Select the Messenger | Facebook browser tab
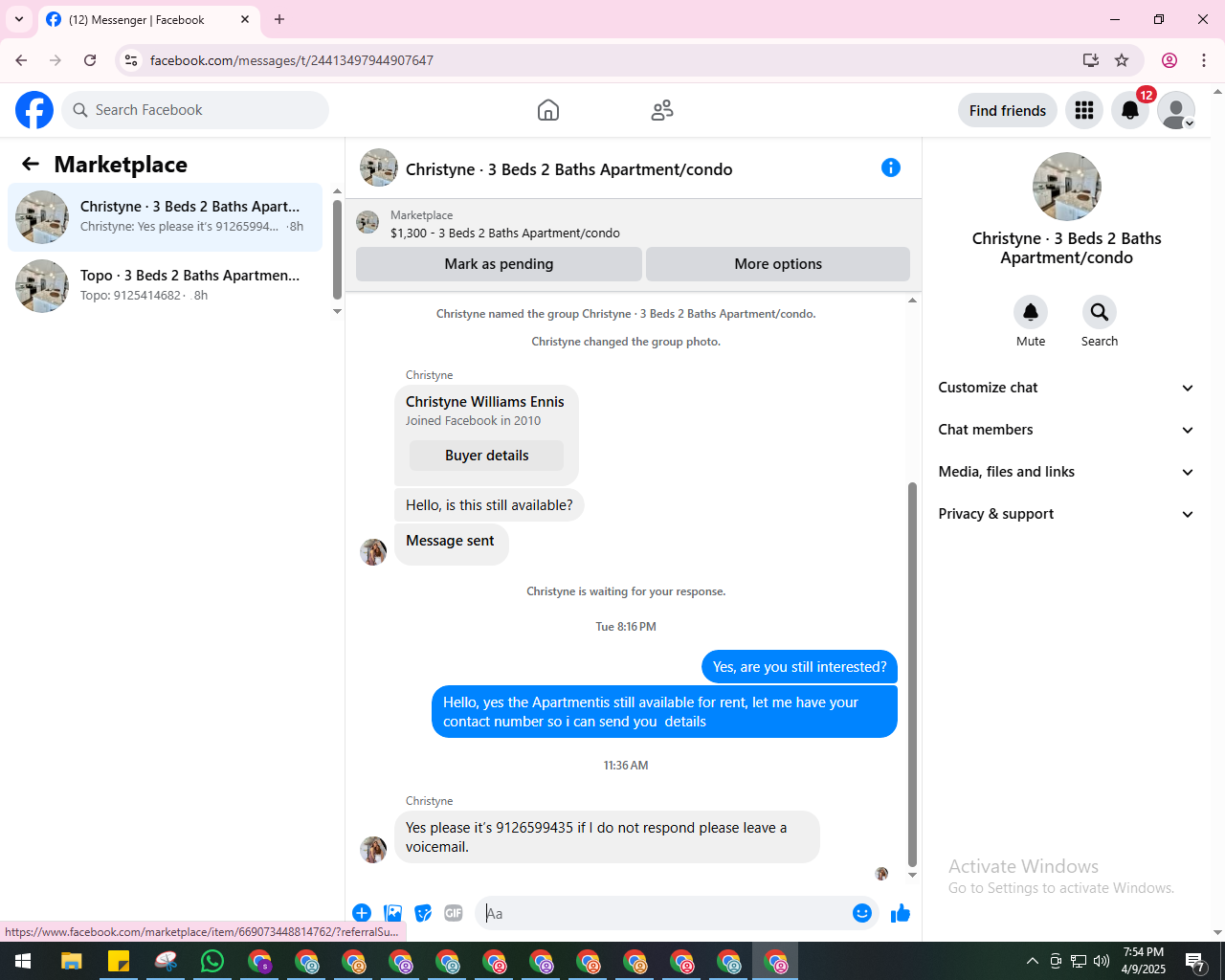This screenshot has height=980, width=1225. [x=148, y=19]
